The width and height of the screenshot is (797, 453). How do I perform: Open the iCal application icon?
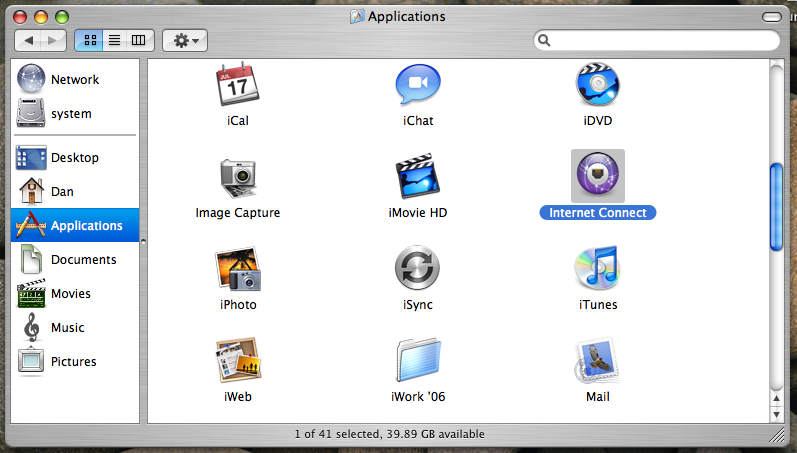pyautogui.click(x=238, y=85)
